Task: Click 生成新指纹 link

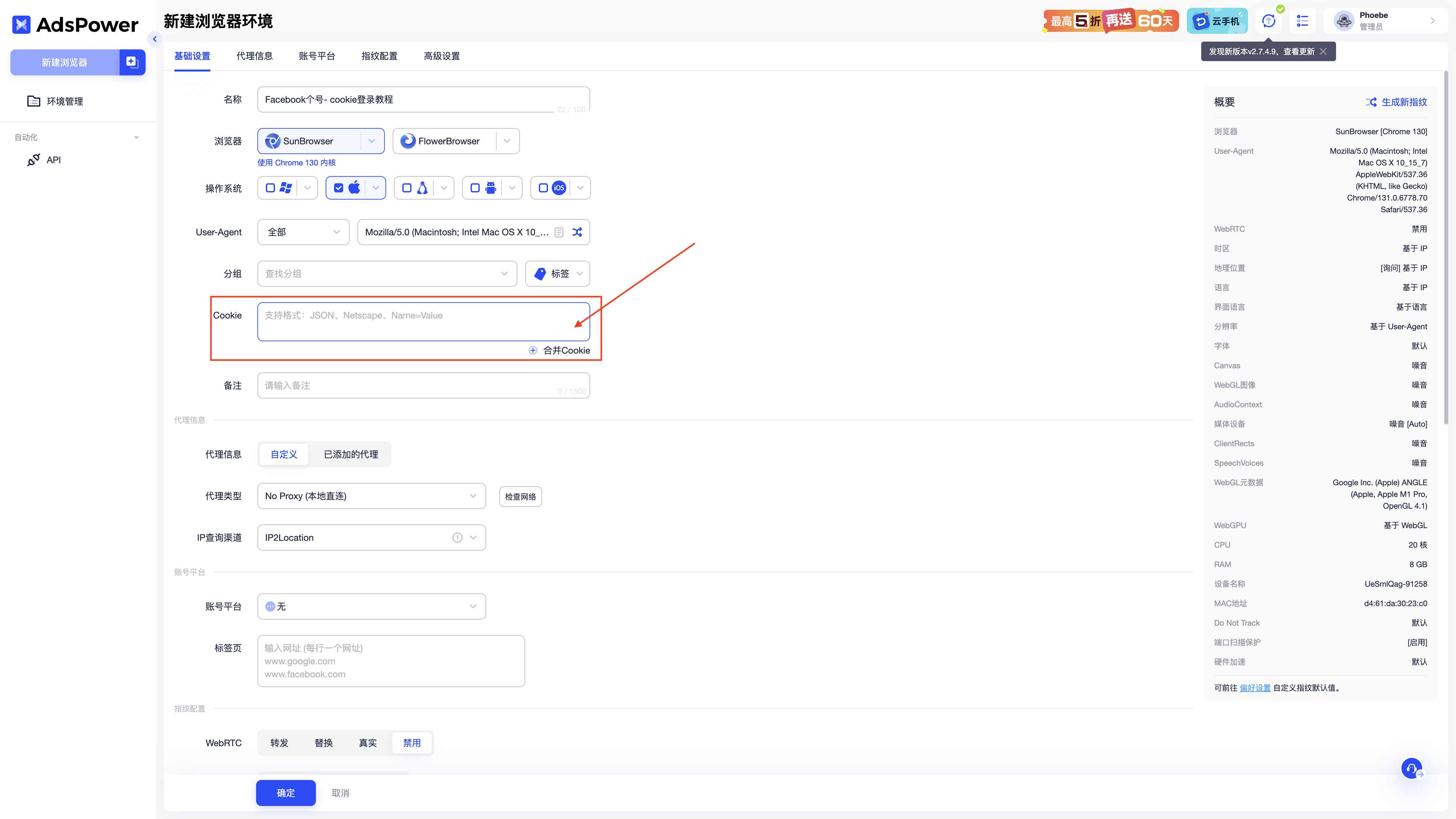Action: pos(1404,102)
